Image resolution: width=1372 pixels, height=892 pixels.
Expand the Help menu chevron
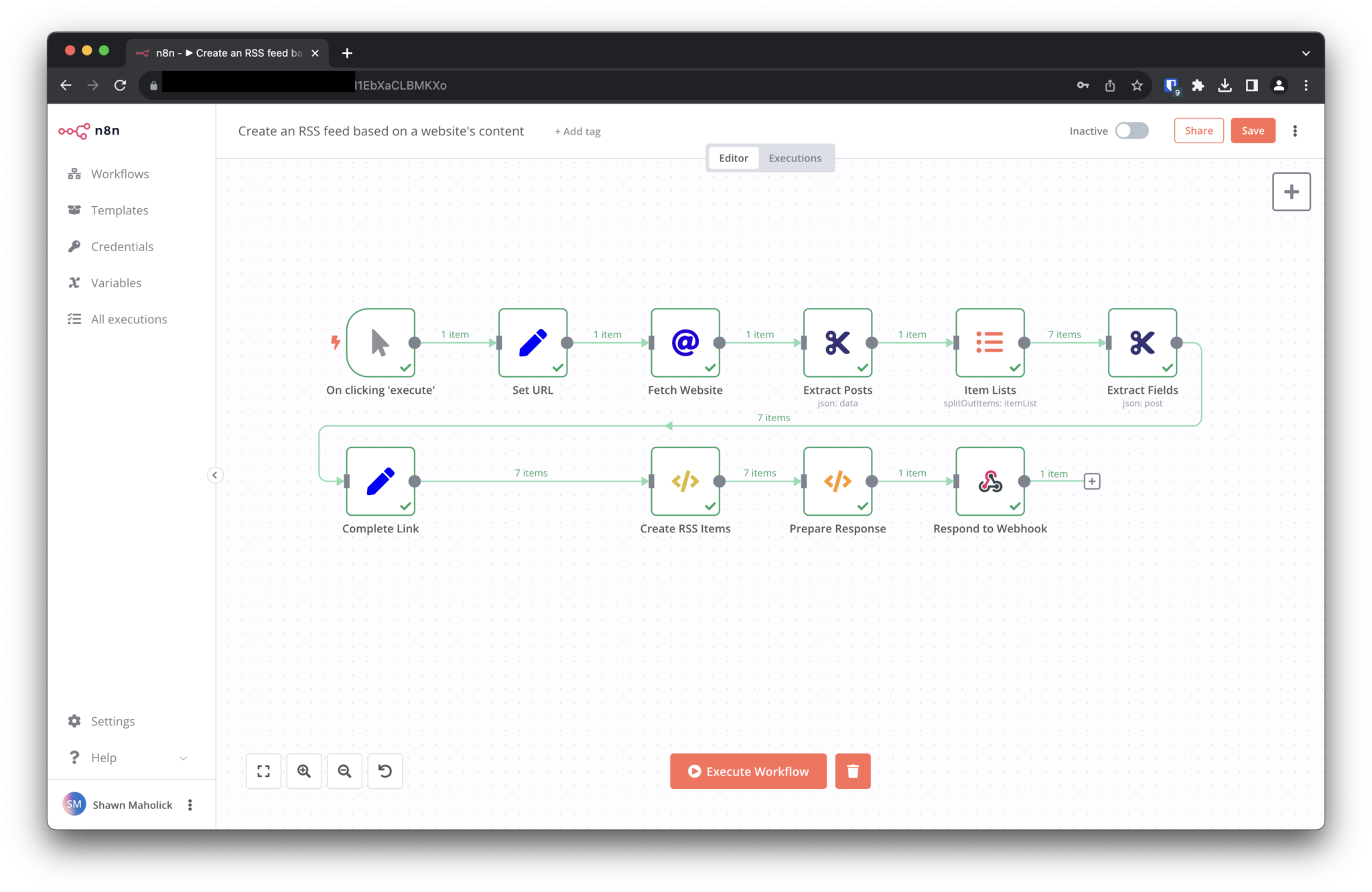183,757
